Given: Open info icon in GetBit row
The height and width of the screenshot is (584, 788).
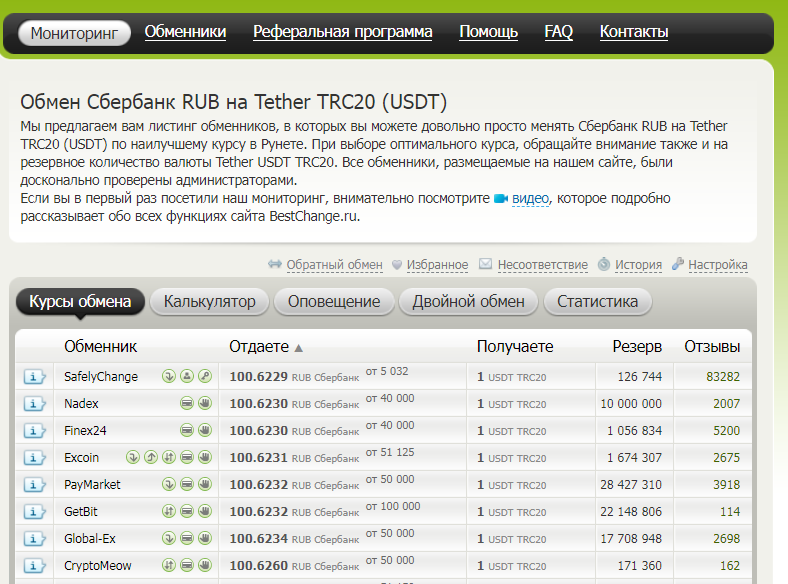Looking at the screenshot, I should (34, 512).
